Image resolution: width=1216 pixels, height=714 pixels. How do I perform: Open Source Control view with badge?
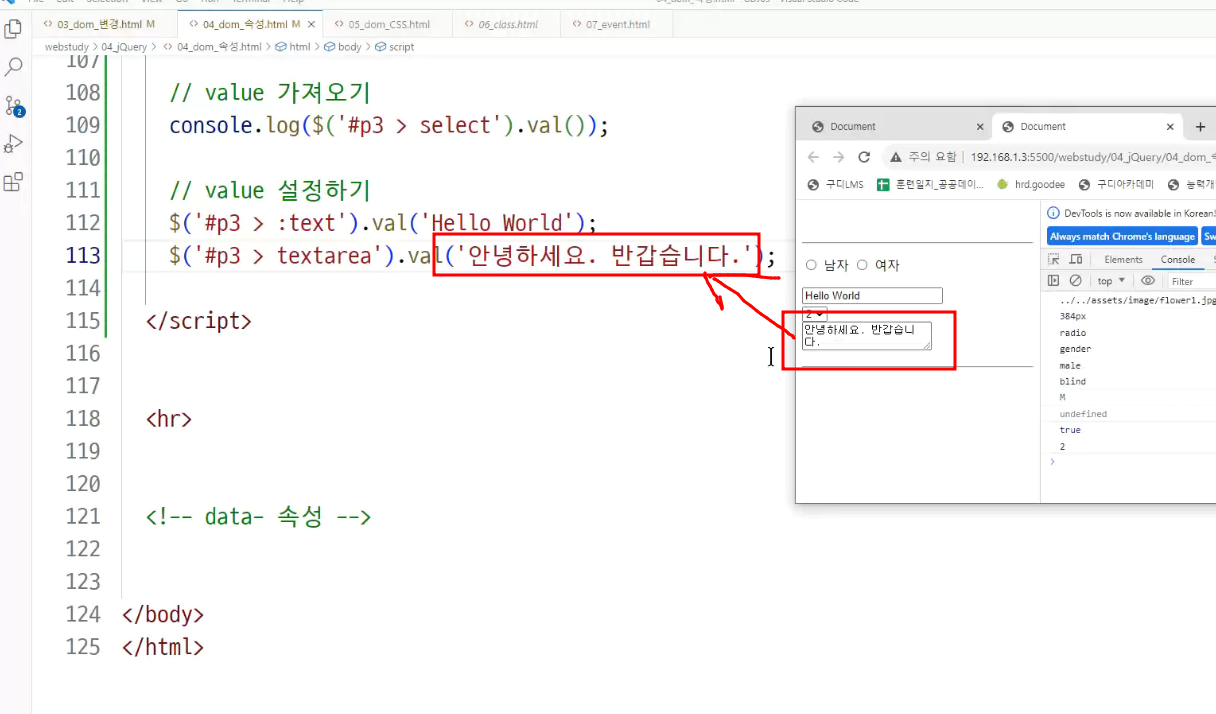[x=14, y=105]
